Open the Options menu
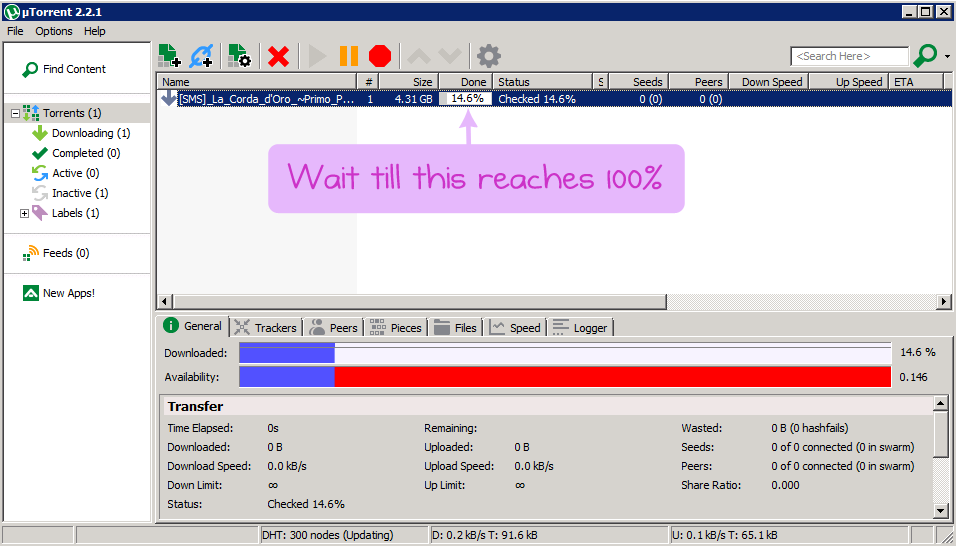 [54, 31]
